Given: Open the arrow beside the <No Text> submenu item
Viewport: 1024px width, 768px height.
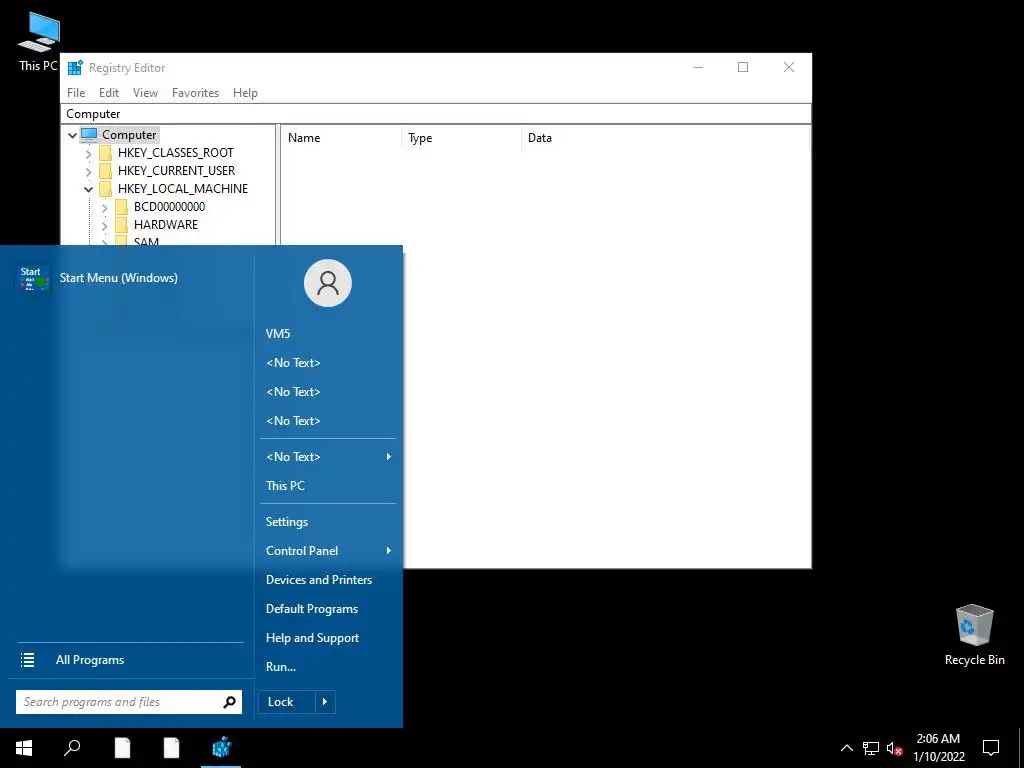Looking at the screenshot, I should coord(389,456).
